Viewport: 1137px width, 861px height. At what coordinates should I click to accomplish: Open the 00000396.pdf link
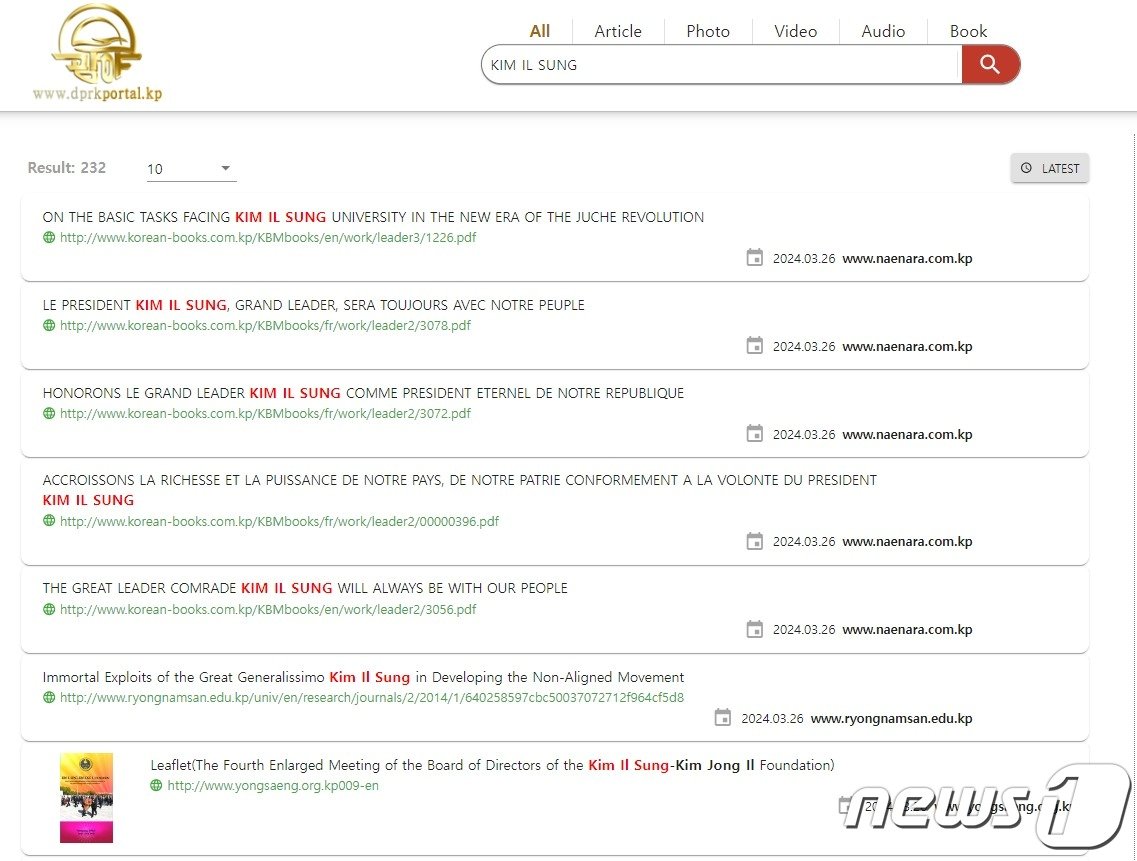[x=279, y=522]
